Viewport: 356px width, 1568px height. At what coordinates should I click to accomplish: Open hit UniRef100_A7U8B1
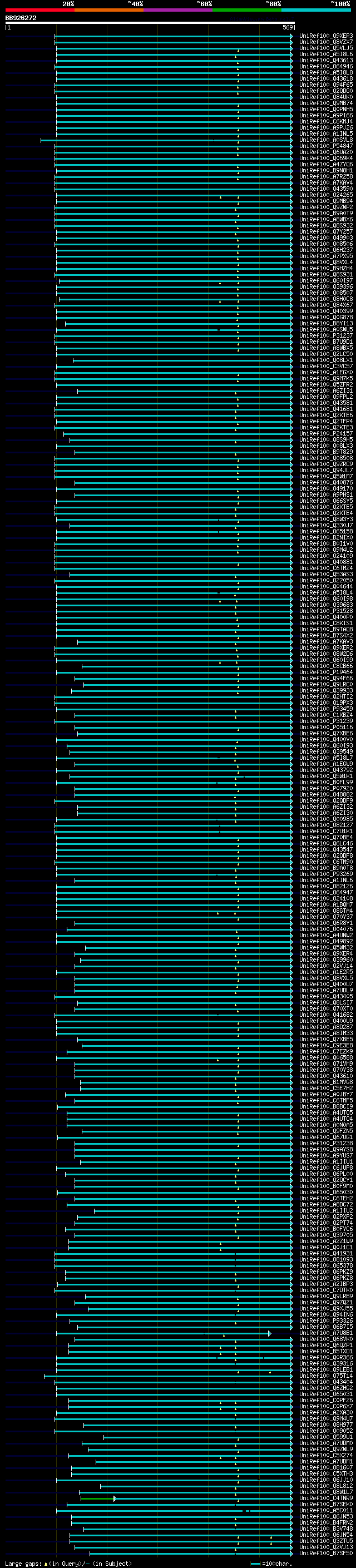325,1334
